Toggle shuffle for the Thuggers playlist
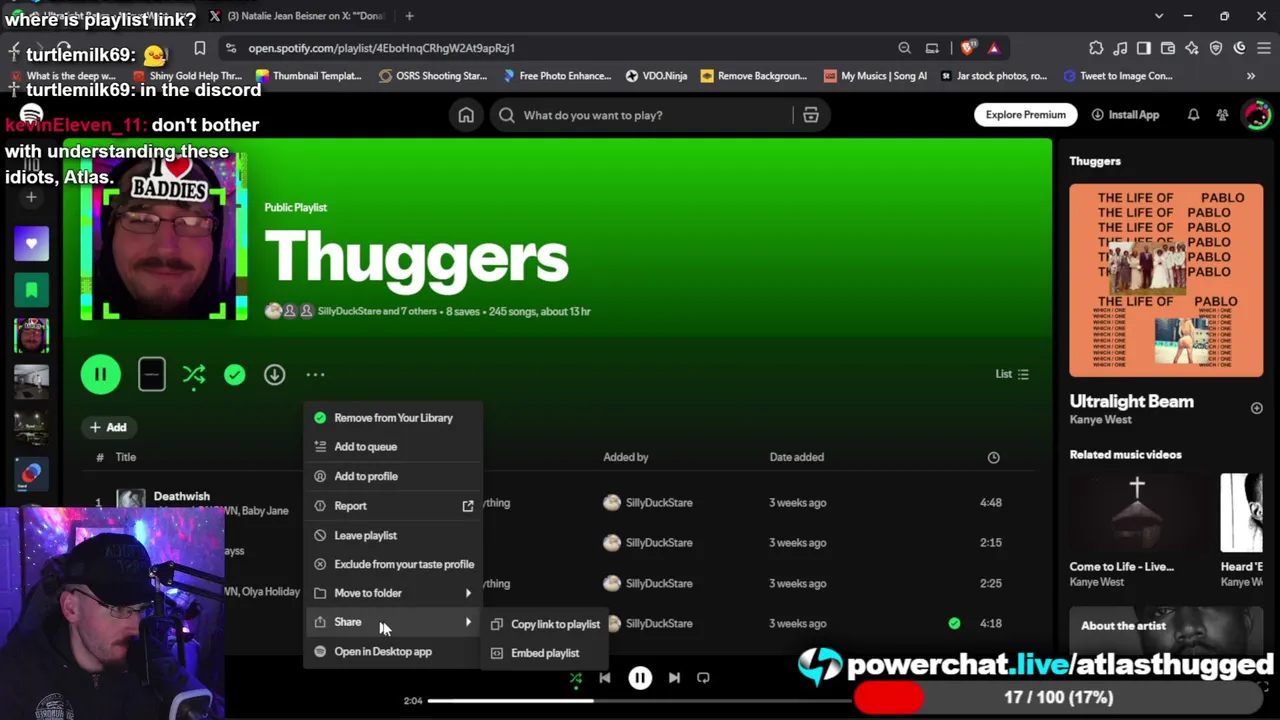This screenshot has width=1280, height=720. pos(194,375)
